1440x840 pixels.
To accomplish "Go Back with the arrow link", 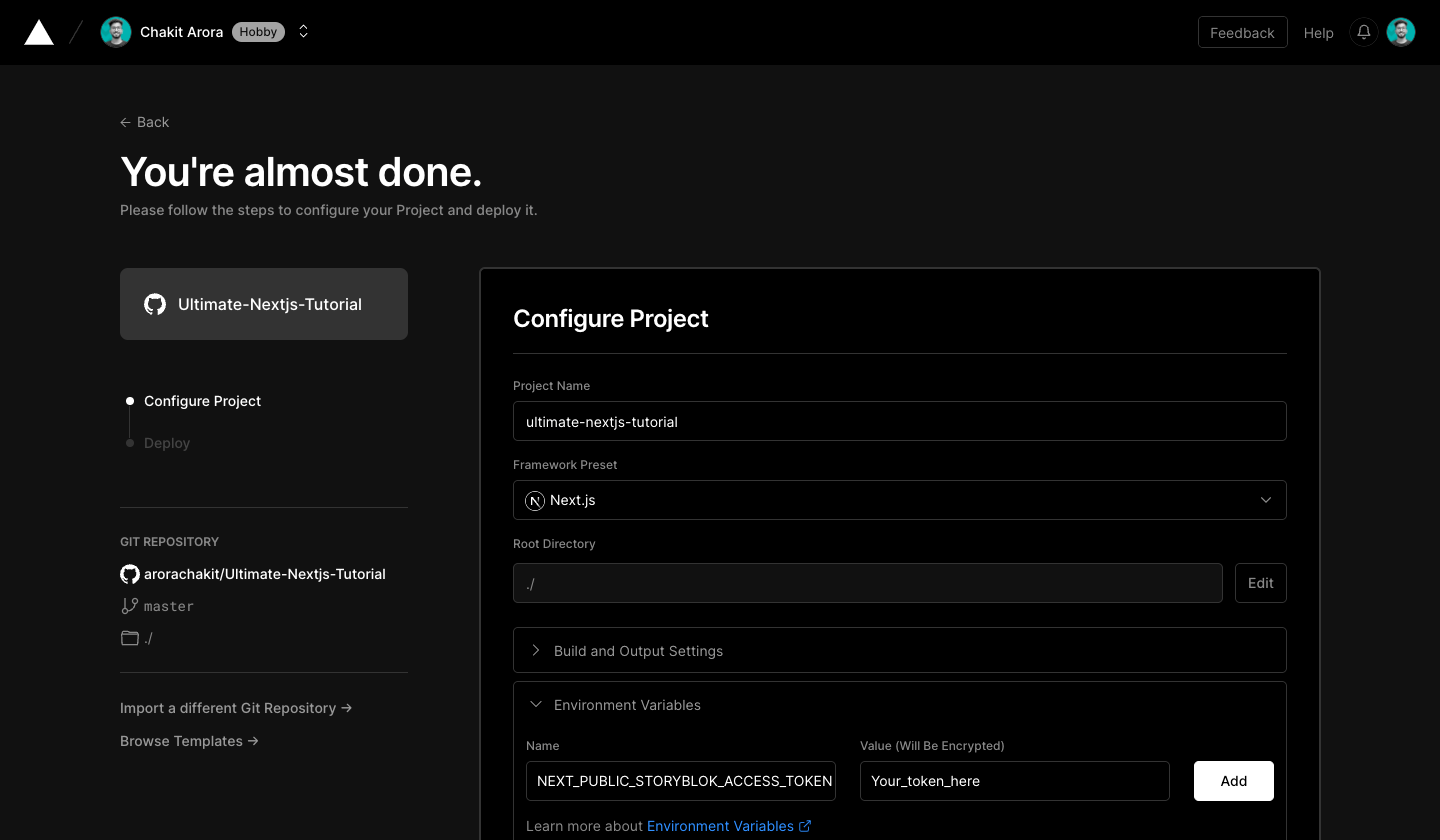I will tap(145, 122).
